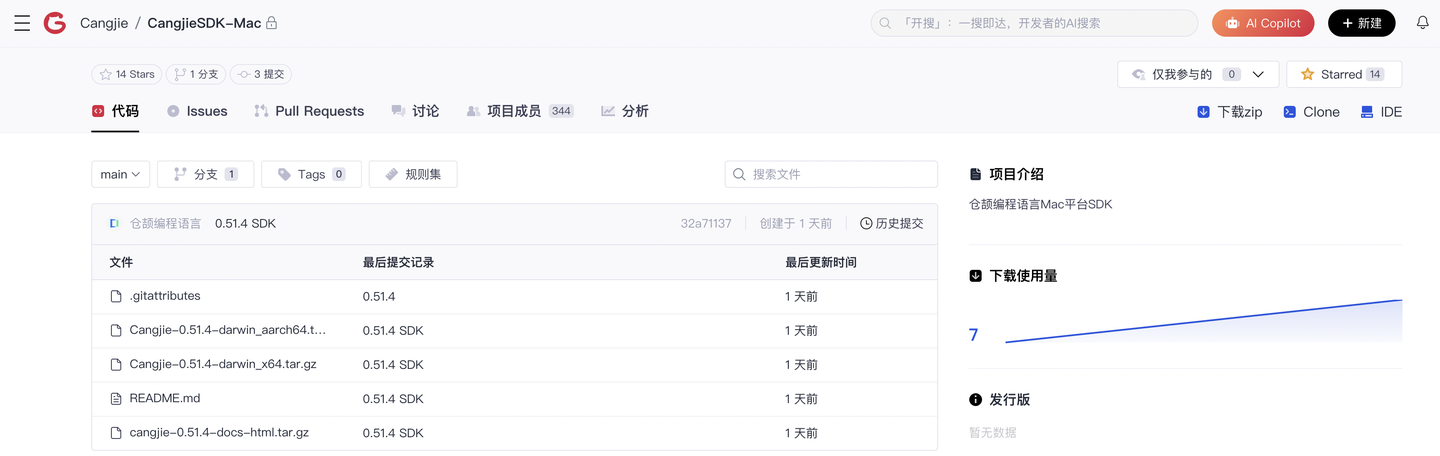Open the Clone terminal icon
Viewport: 1440px width, 456px height.
tap(1290, 112)
